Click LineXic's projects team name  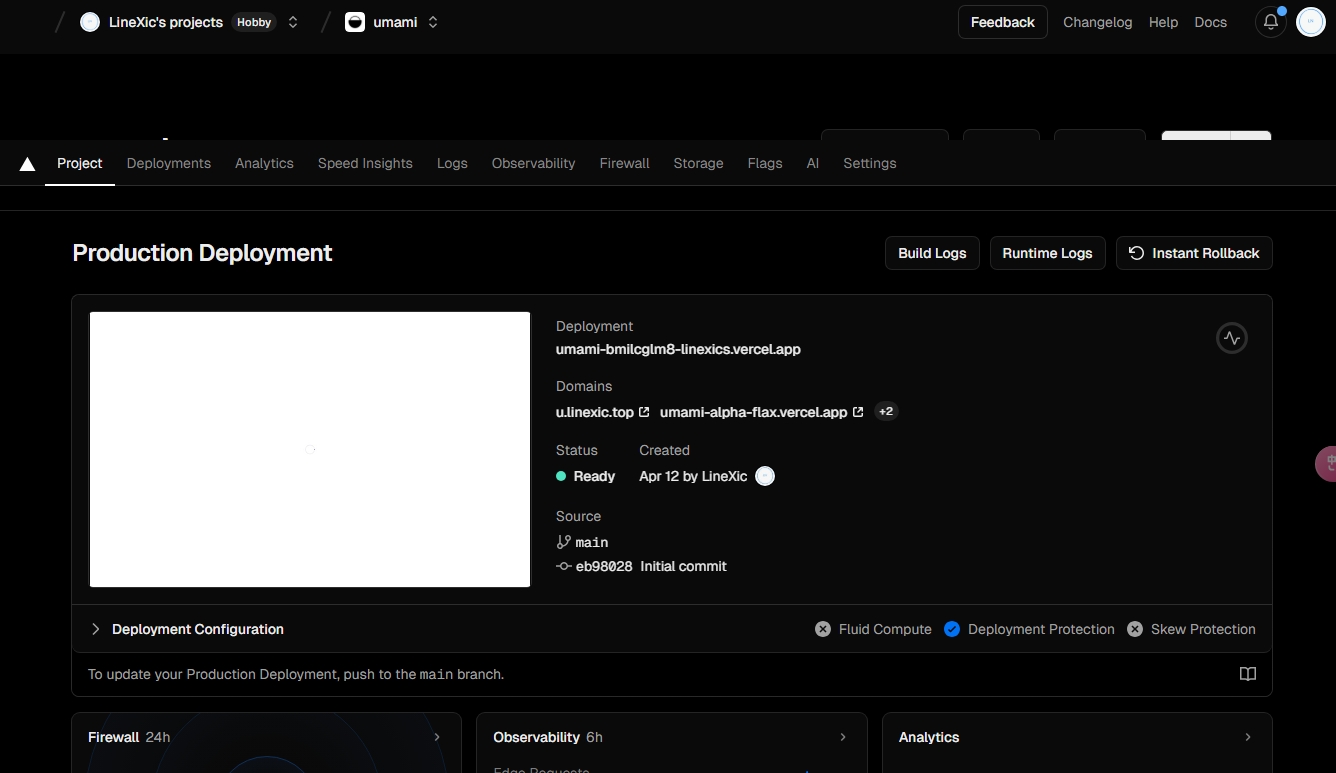[166, 22]
